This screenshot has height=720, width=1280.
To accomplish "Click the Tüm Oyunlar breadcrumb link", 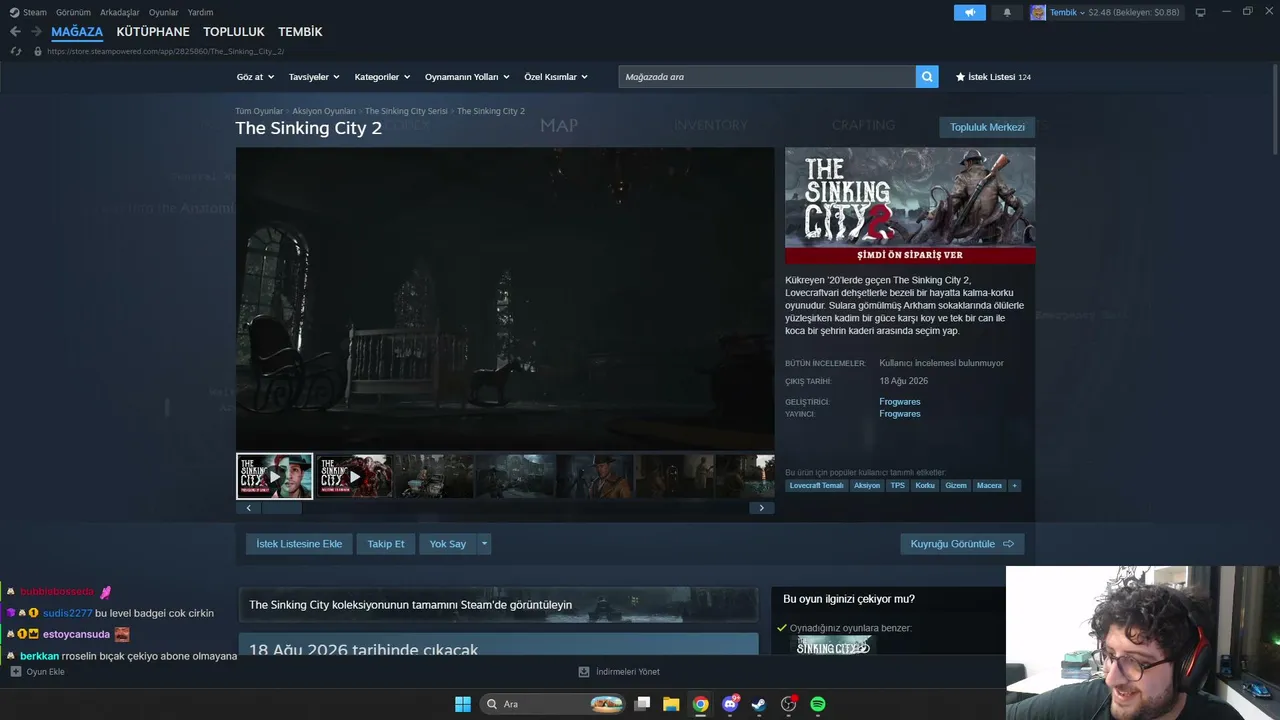I will coord(259,111).
